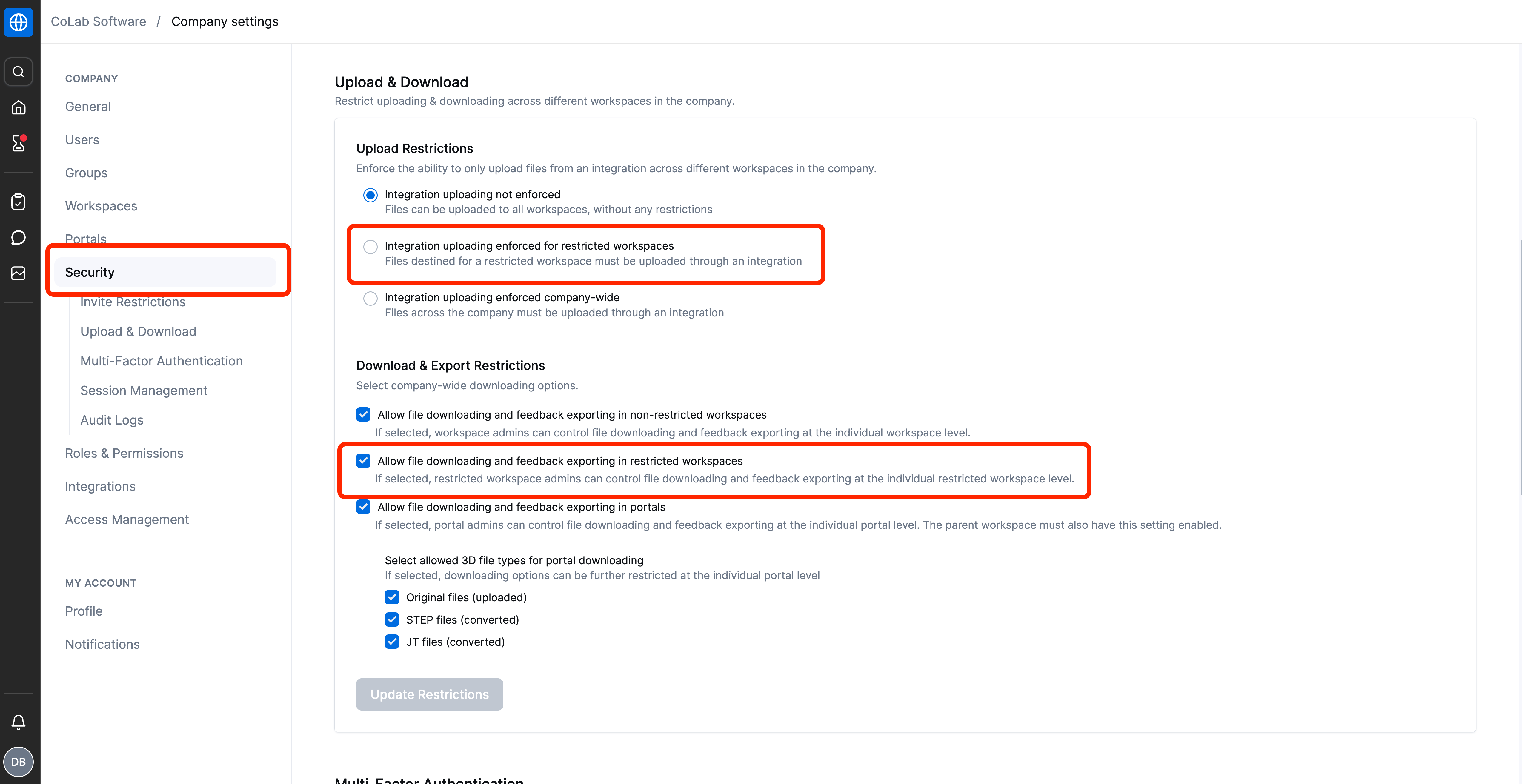Open Roles & Permissions settings

(x=124, y=453)
